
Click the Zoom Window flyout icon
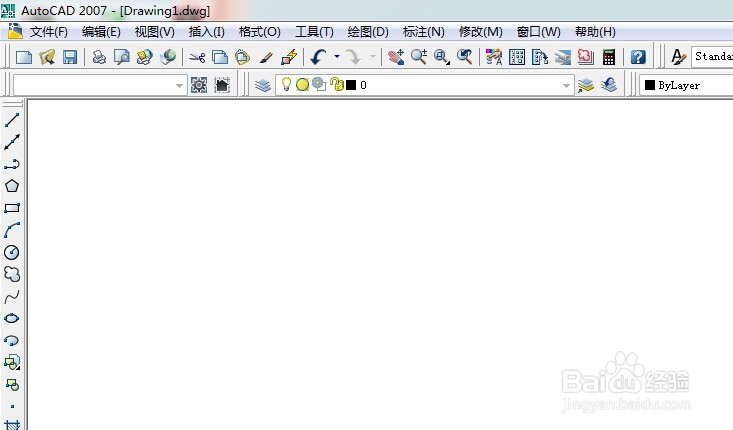coord(441,57)
